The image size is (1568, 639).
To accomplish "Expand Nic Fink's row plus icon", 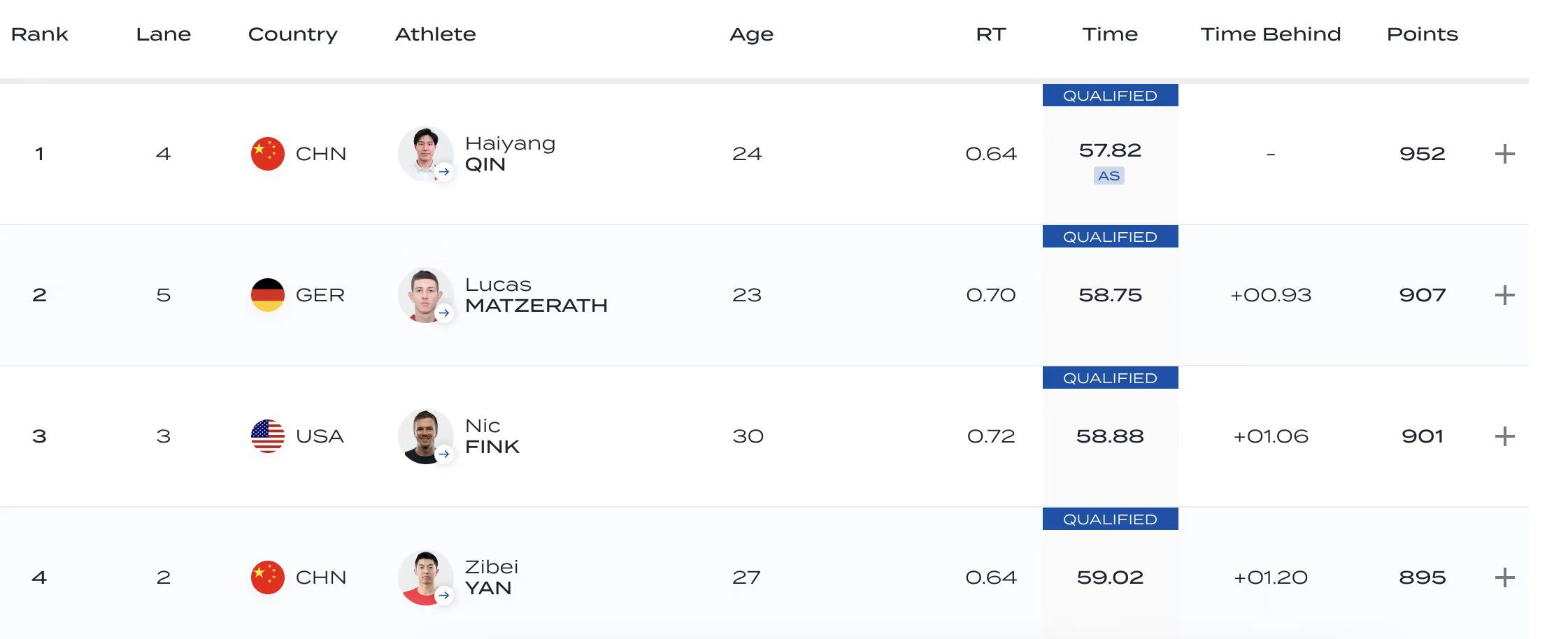I will pyautogui.click(x=1504, y=436).
